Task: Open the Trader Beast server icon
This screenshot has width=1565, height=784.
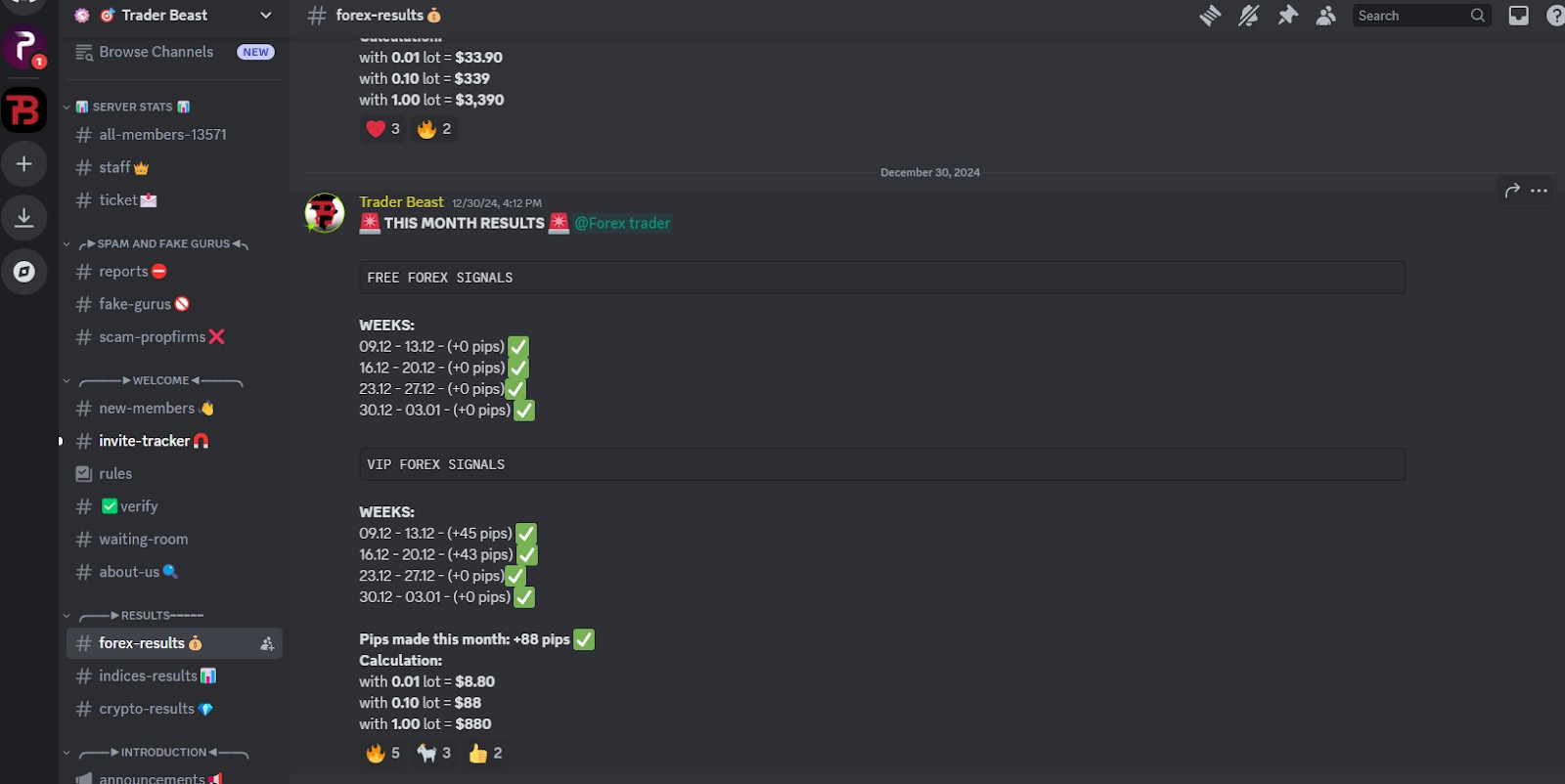Action: 24,109
